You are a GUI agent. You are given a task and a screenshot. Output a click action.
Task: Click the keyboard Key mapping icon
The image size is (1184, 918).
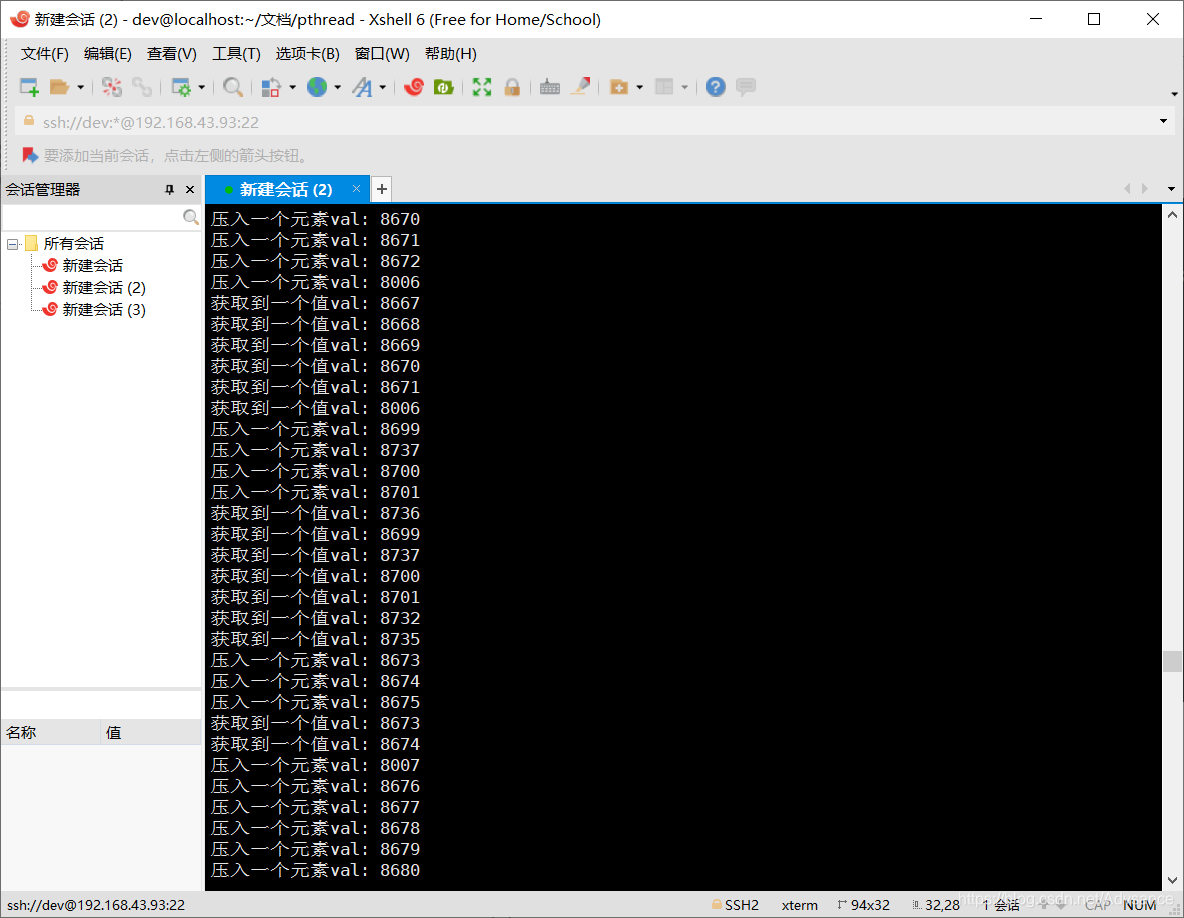[x=550, y=87]
